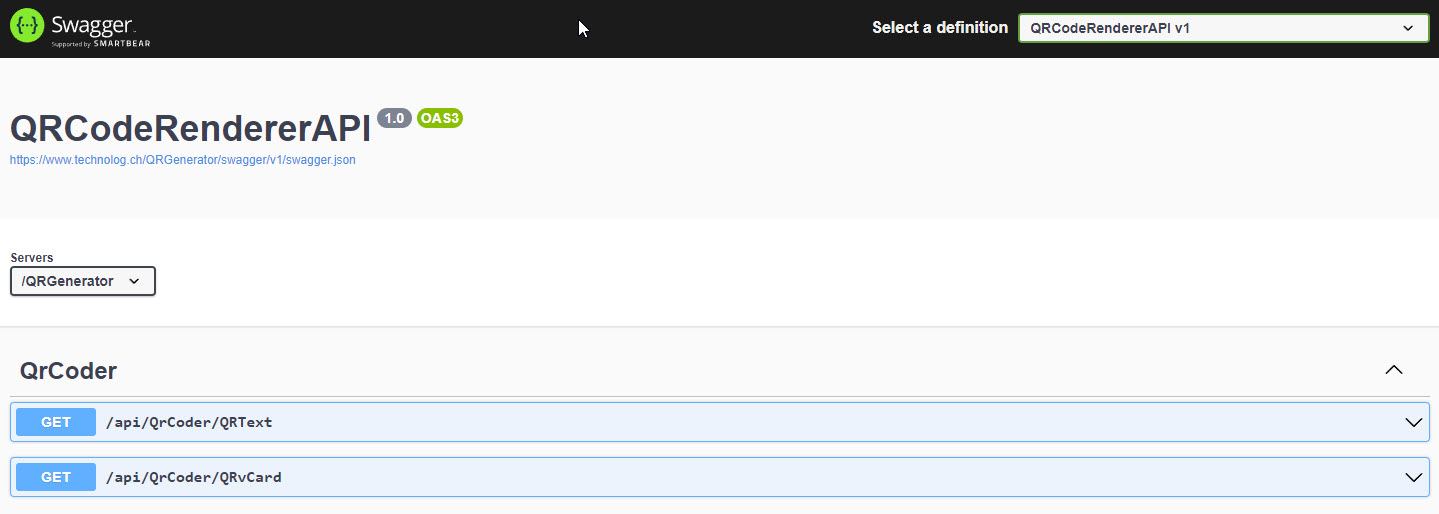
Task: Select the /api/QrCoder/QRvCard path
Action: click(x=194, y=477)
